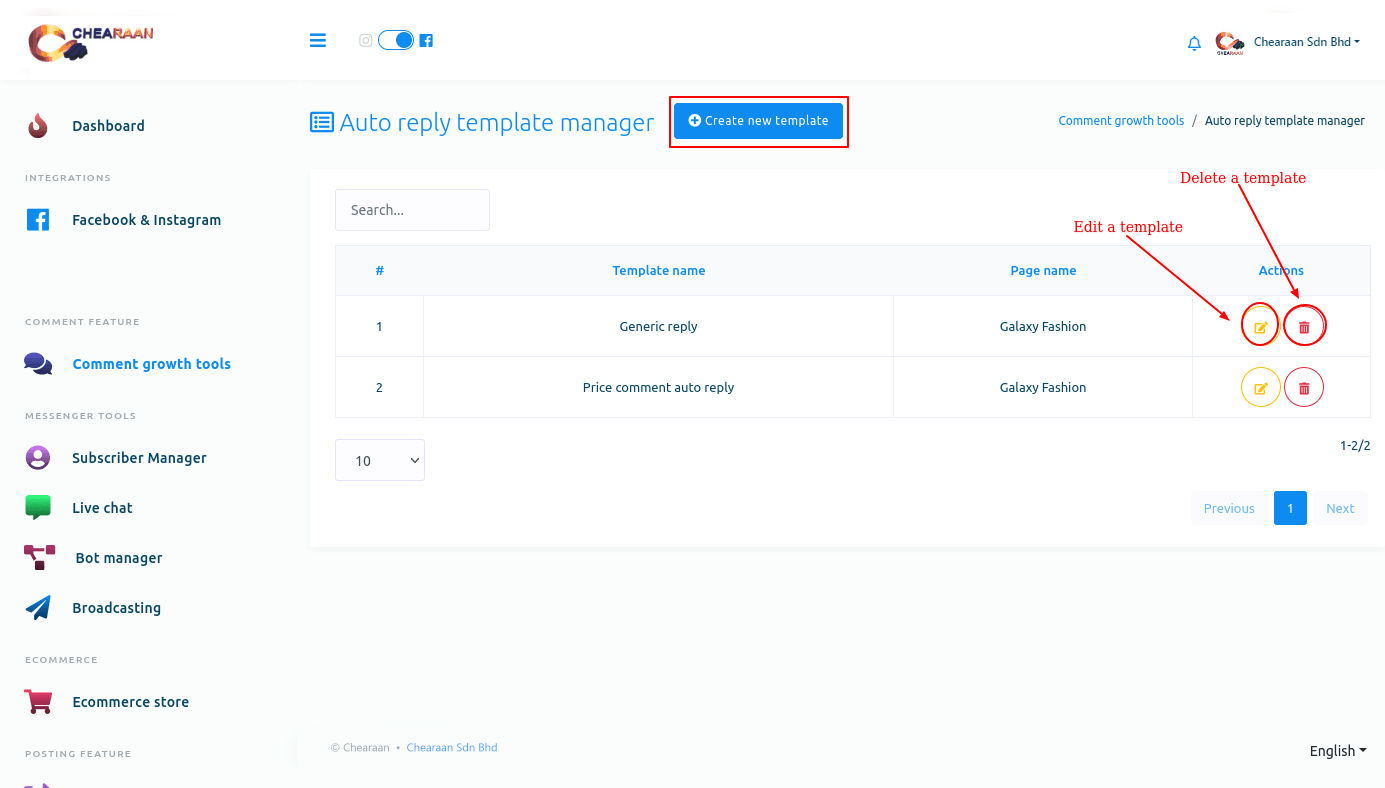The width and height of the screenshot is (1385, 788).
Task: Click the Facebook icon beside the toggle
Action: pos(426,41)
